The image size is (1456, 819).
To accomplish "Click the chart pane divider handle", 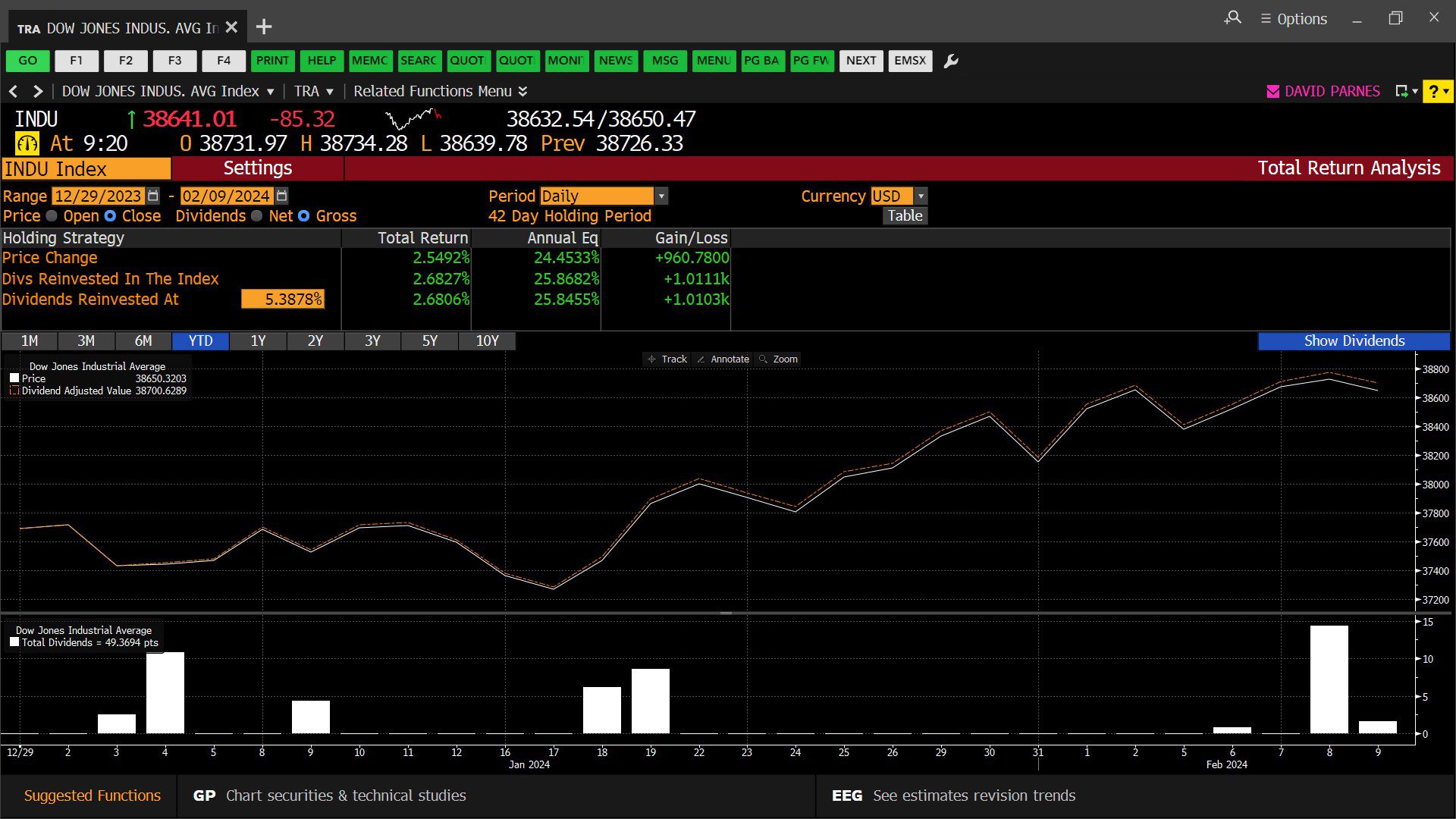I will [x=726, y=613].
